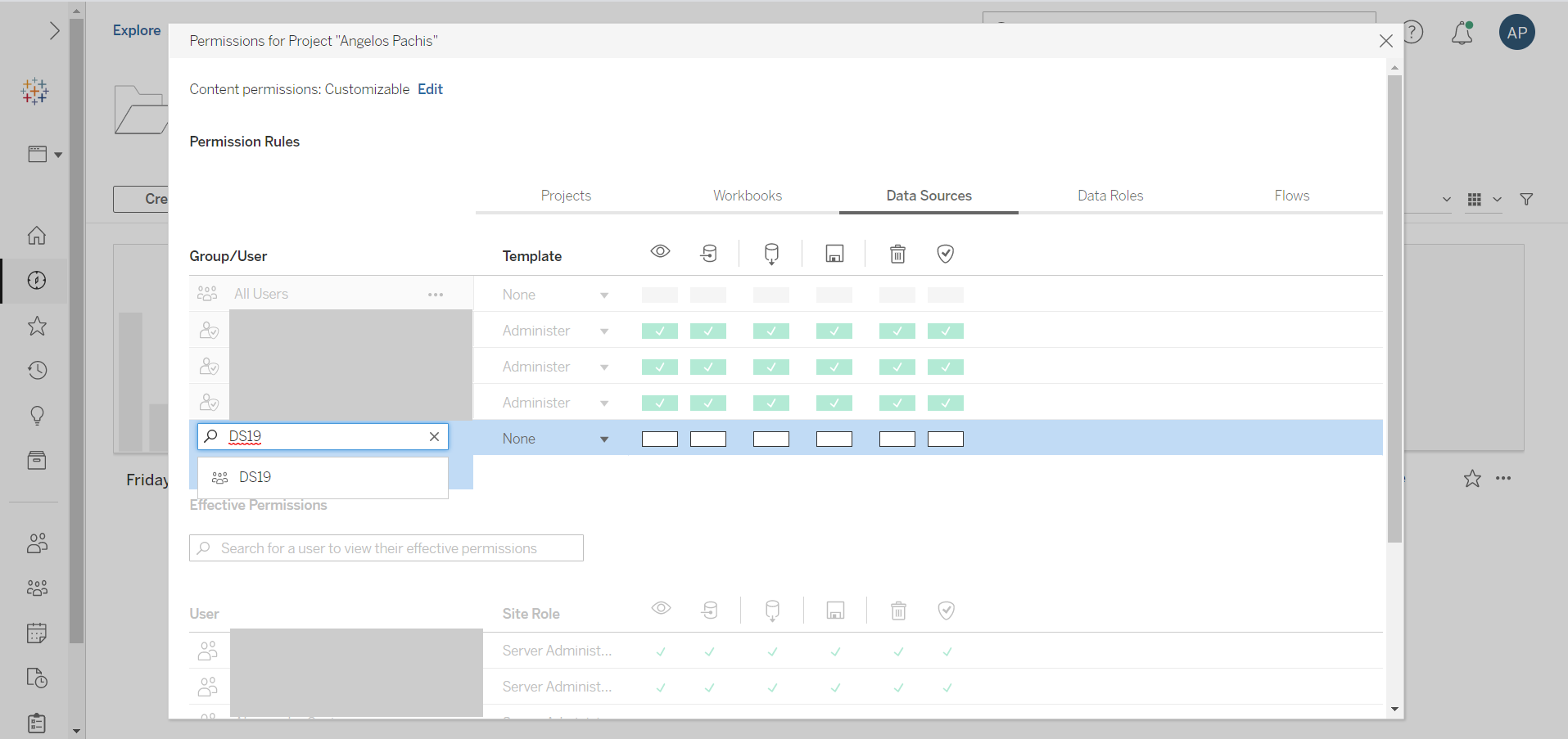This screenshot has height=739, width=1568.
Task: Switch to the Workbooks permissions tab
Action: [747, 196]
